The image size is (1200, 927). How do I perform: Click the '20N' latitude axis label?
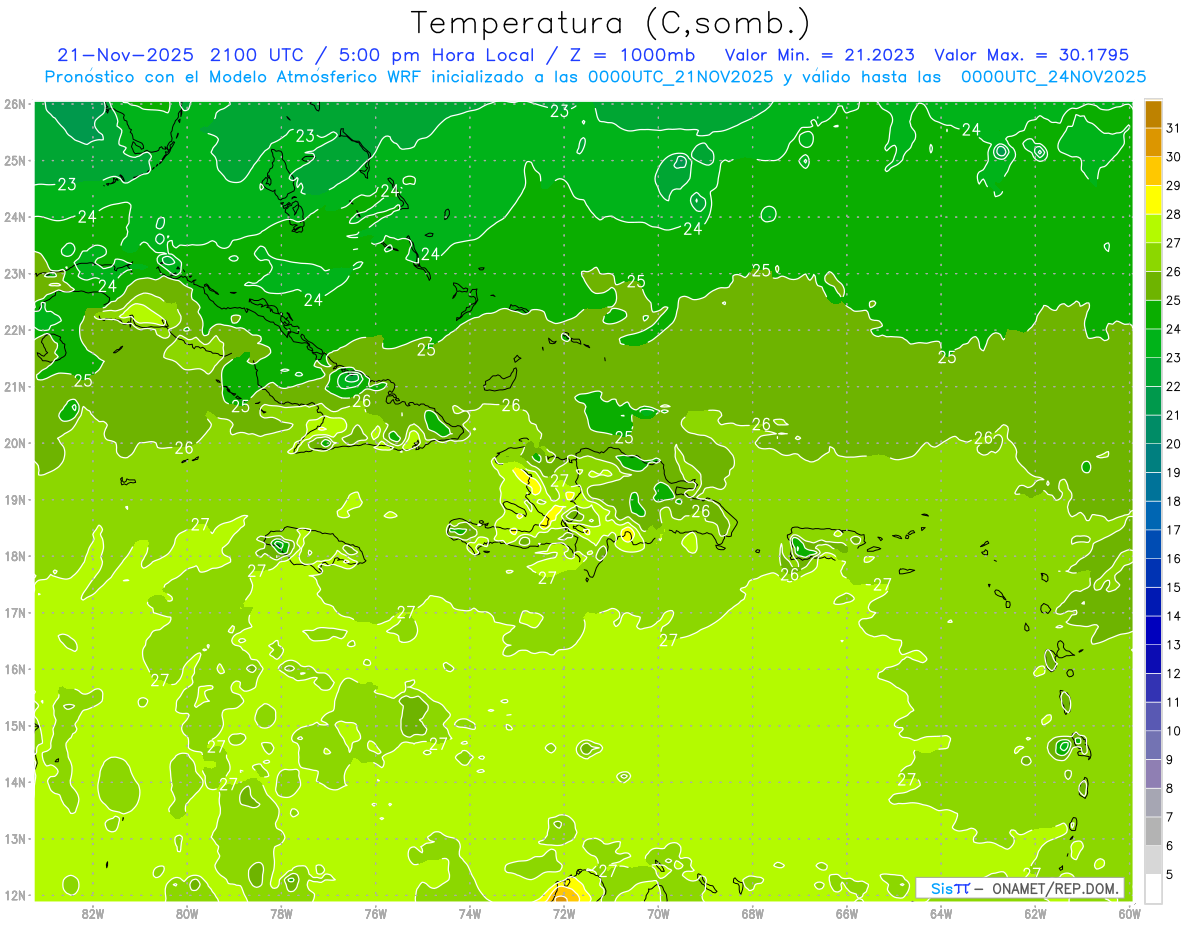point(15,443)
